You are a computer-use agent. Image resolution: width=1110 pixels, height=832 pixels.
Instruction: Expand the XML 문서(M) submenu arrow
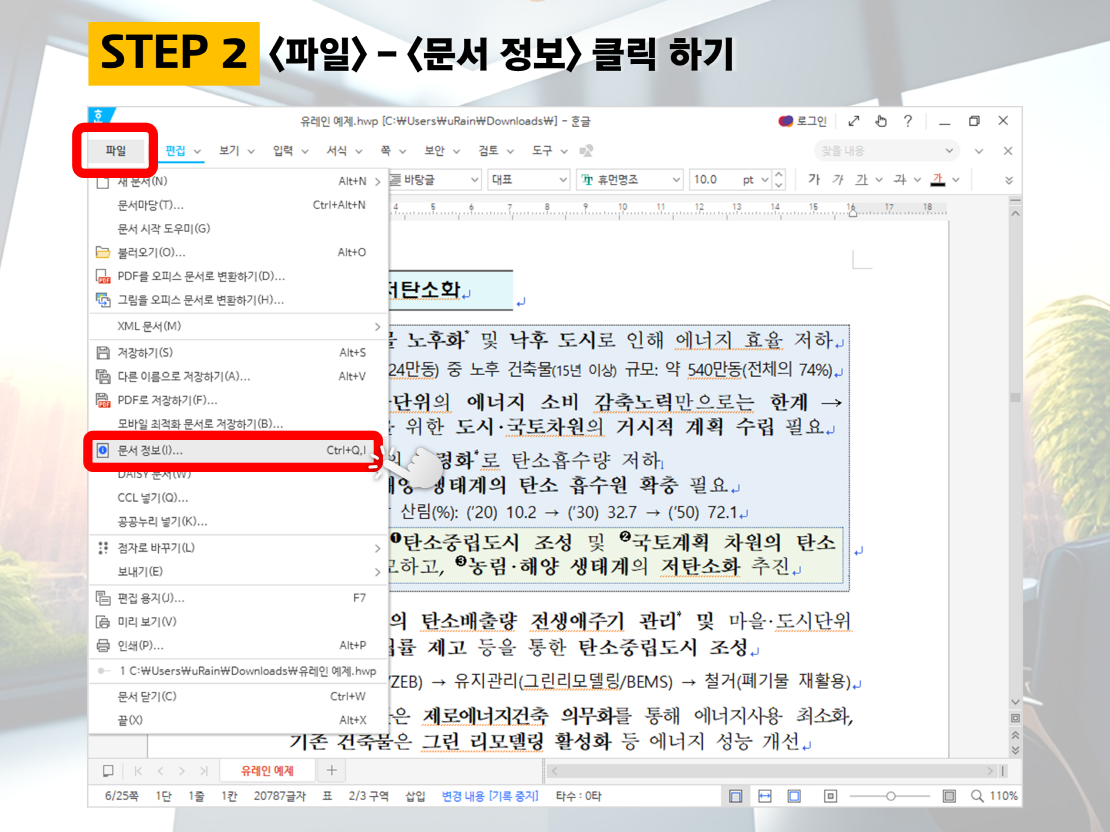coord(377,326)
